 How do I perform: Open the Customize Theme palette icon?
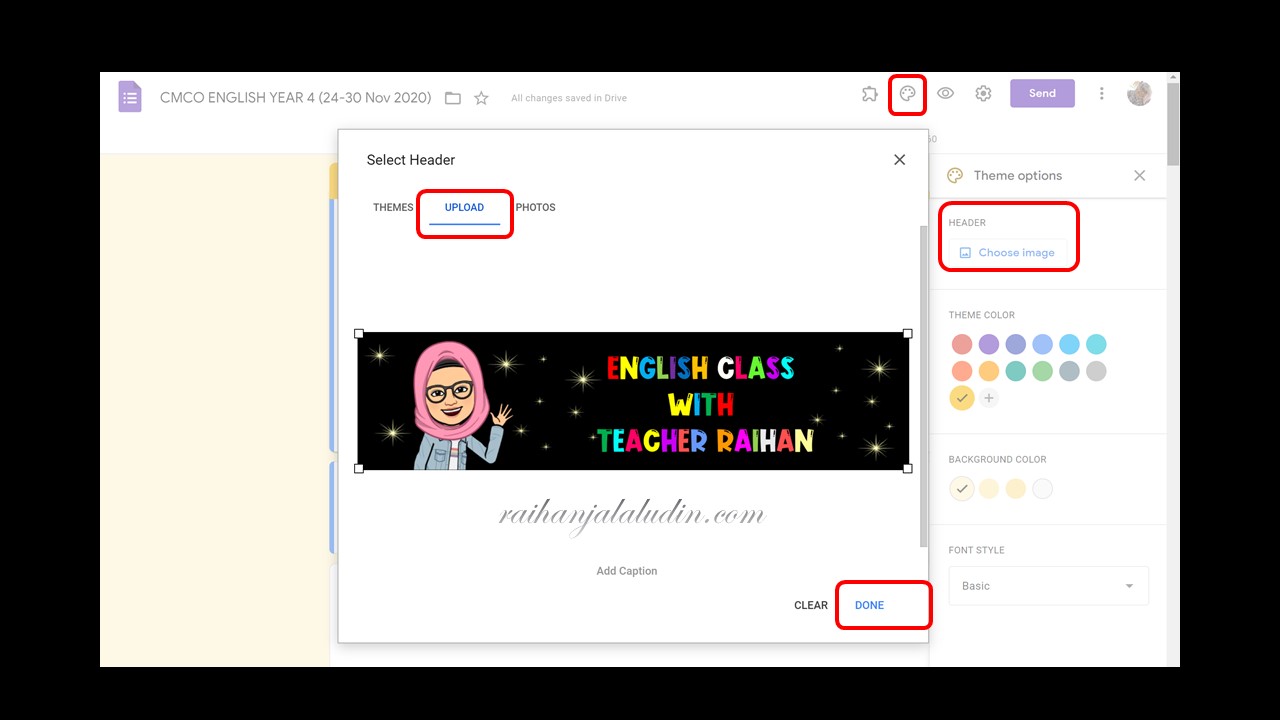coord(908,94)
